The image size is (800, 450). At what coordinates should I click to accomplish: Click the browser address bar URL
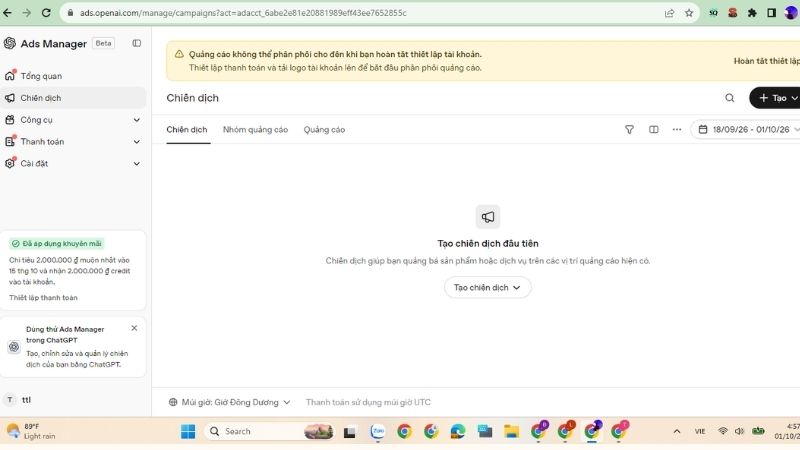point(243,13)
